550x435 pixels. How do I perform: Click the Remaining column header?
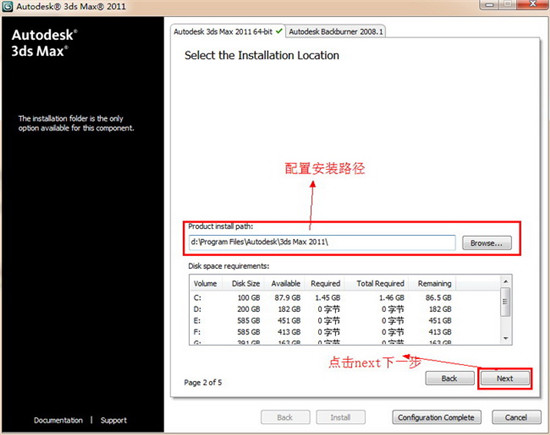(434, 283)
